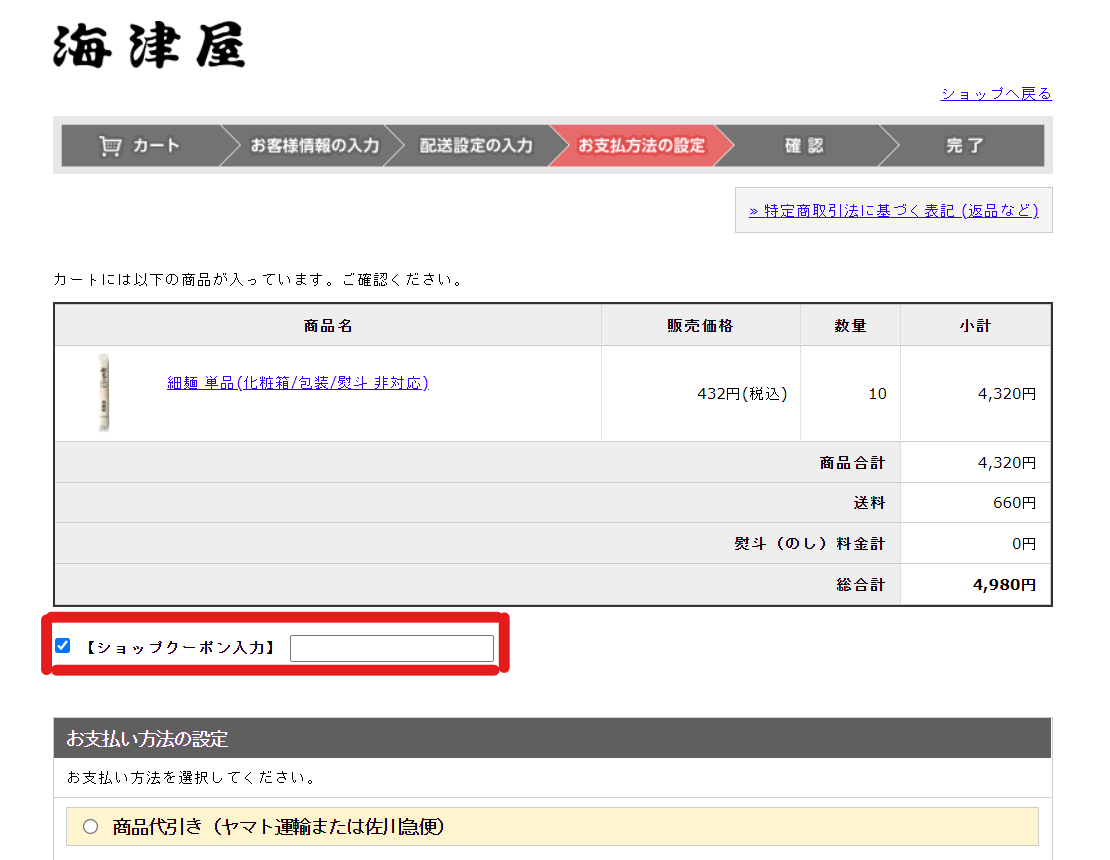Open the 細麺 単品 product link
Viewport: 1110px width, 860px height.
click(297, 383)
